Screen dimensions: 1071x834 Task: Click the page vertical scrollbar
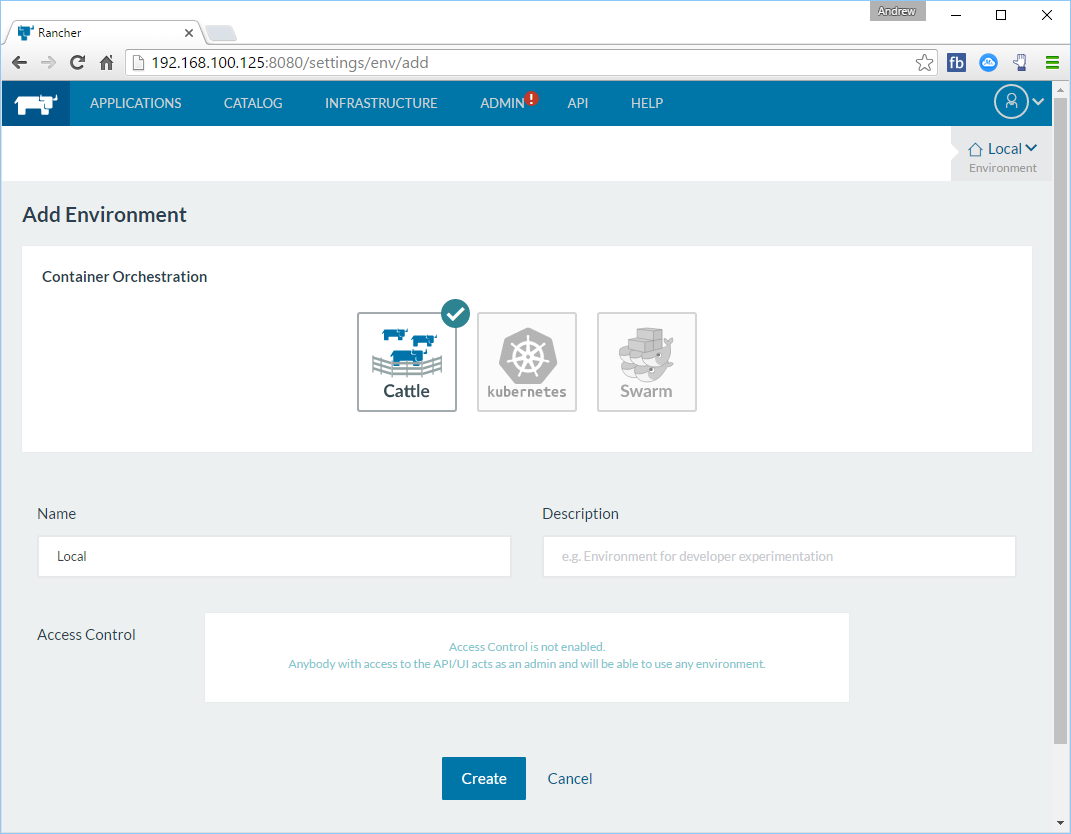point(1060,450)
